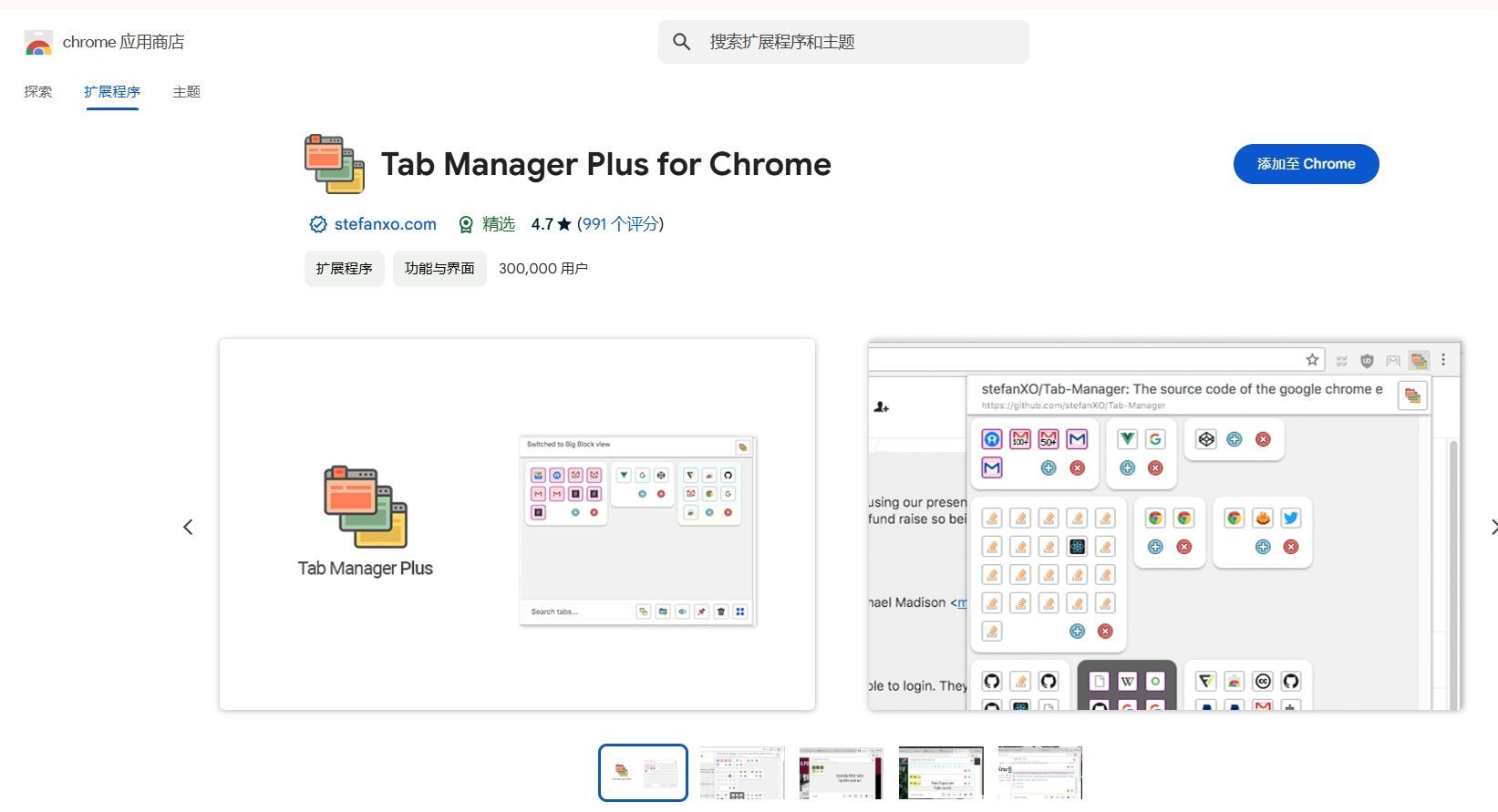Click the 精选 featured badge
This screenshot has height=812, width=1498.
488,224
